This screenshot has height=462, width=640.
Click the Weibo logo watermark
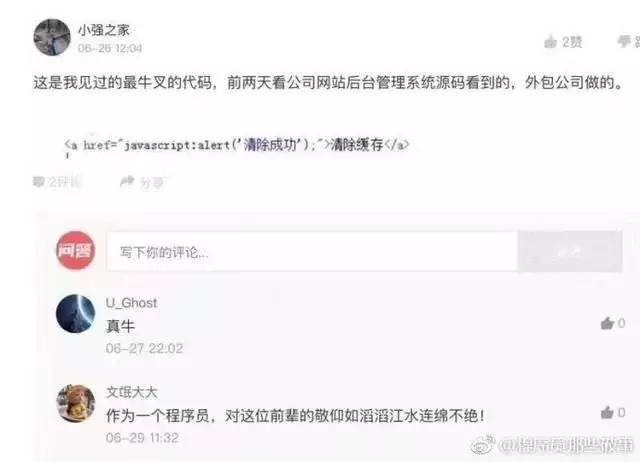483,444
